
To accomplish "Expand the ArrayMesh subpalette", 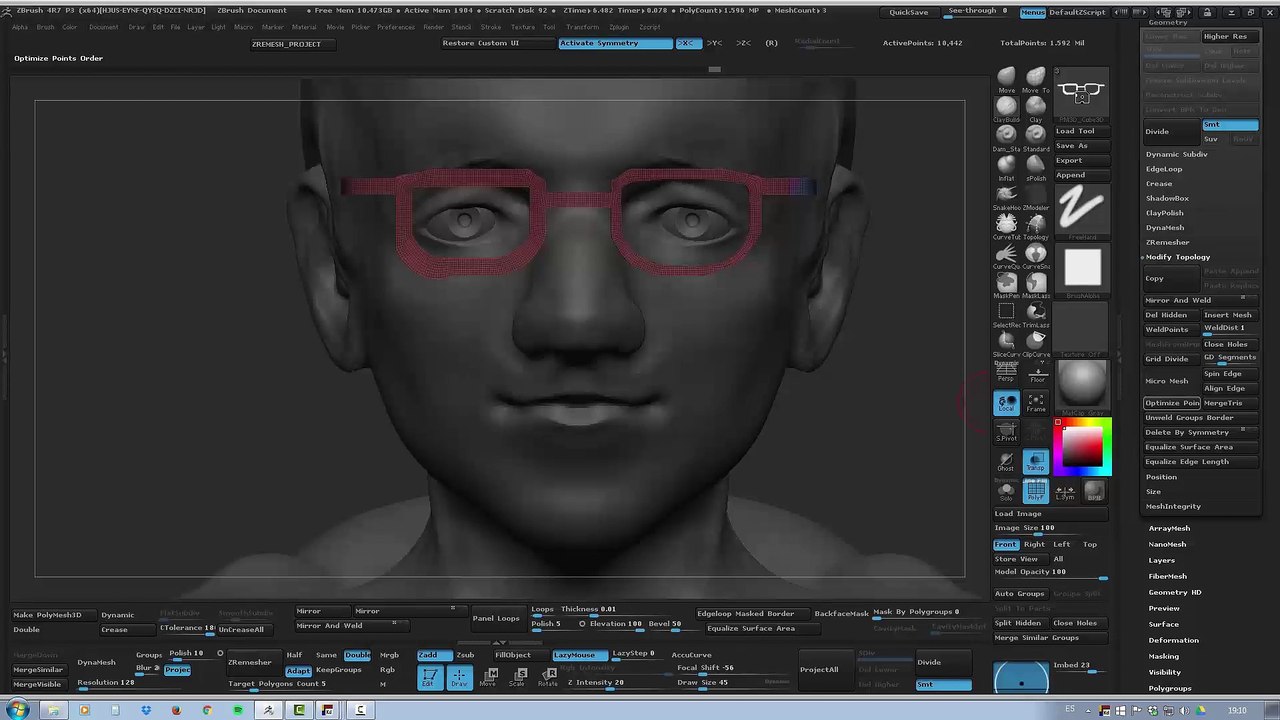I will point(1169,528).
